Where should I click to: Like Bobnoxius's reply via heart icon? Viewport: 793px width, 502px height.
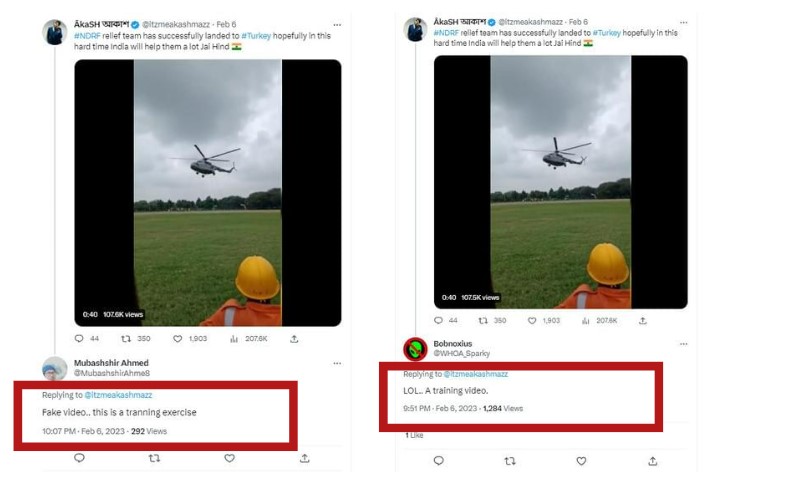point(581,461)
